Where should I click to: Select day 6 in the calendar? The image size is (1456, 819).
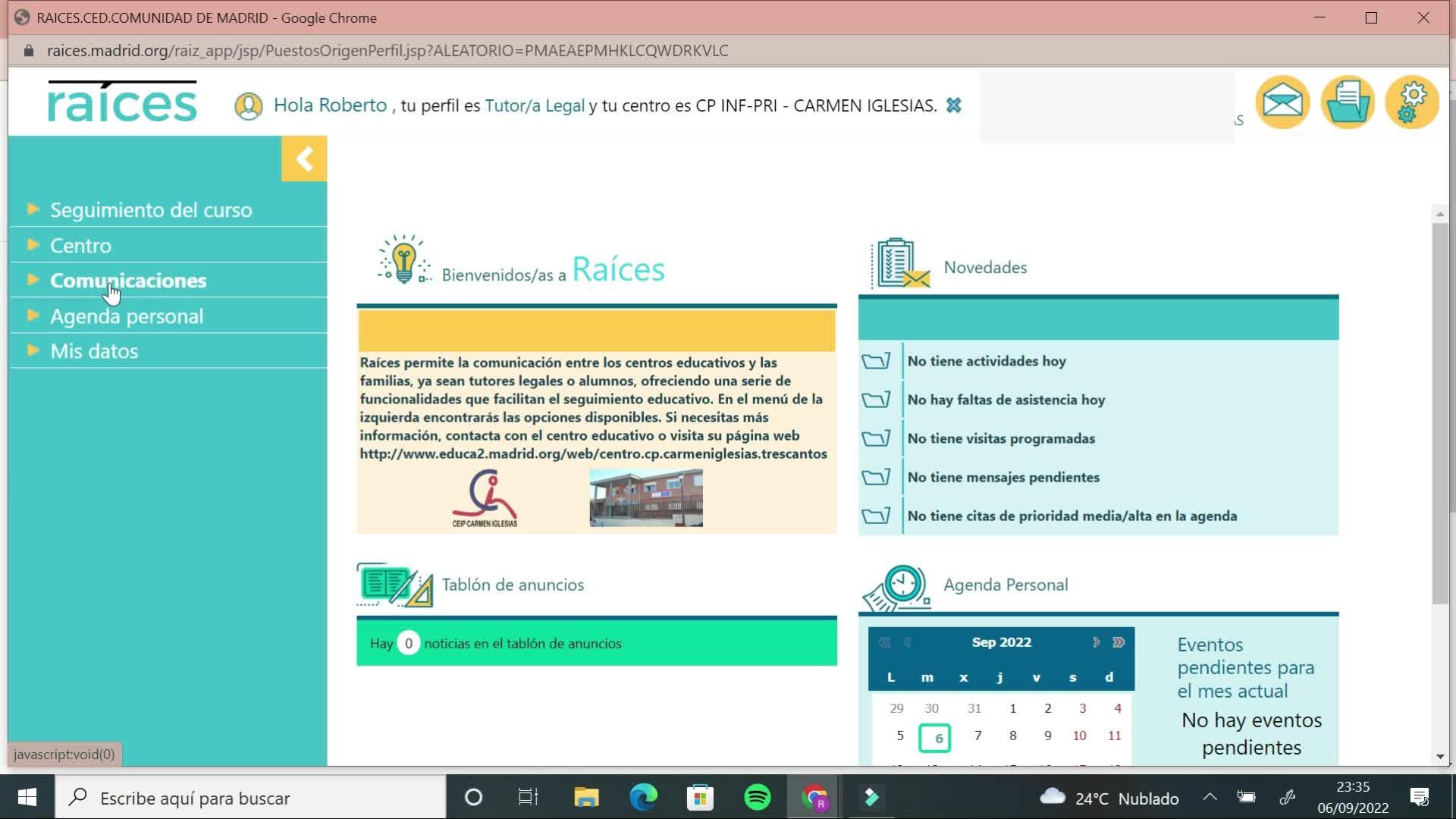(x=935, y=738)
